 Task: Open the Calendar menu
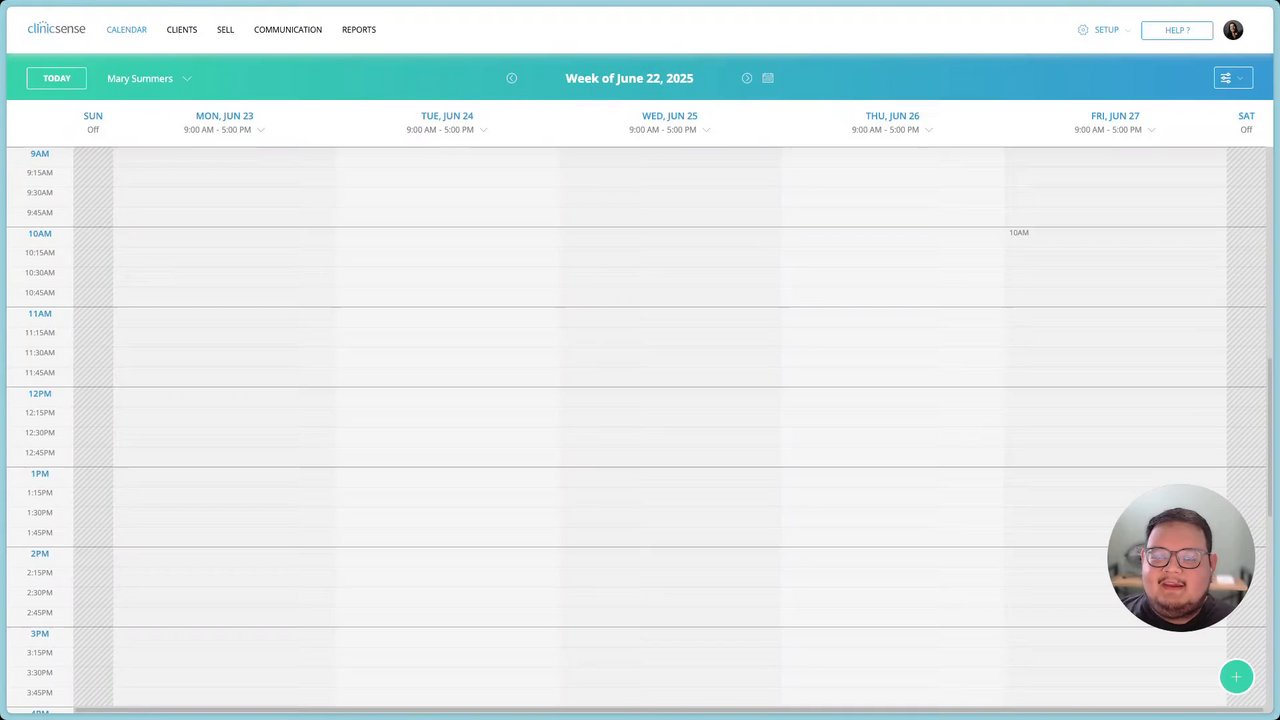[x=127, y=30]
